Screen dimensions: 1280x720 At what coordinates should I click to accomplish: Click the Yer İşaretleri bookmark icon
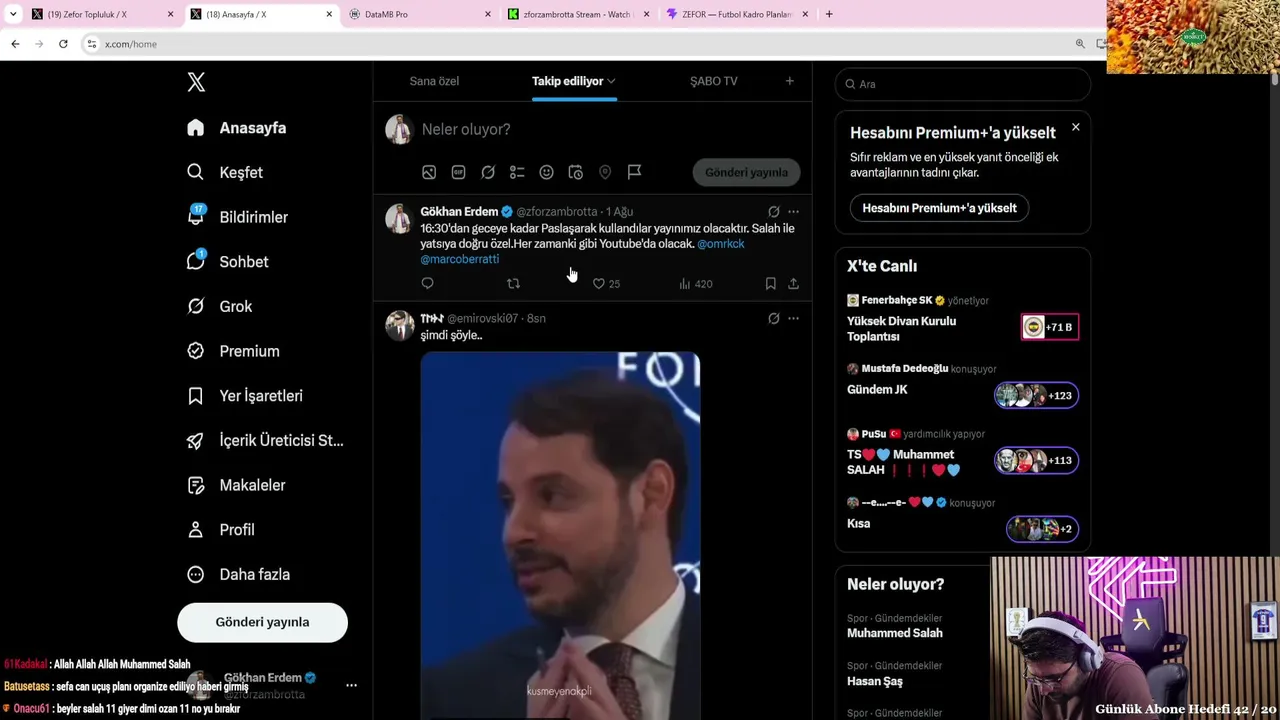coord(196,396)
